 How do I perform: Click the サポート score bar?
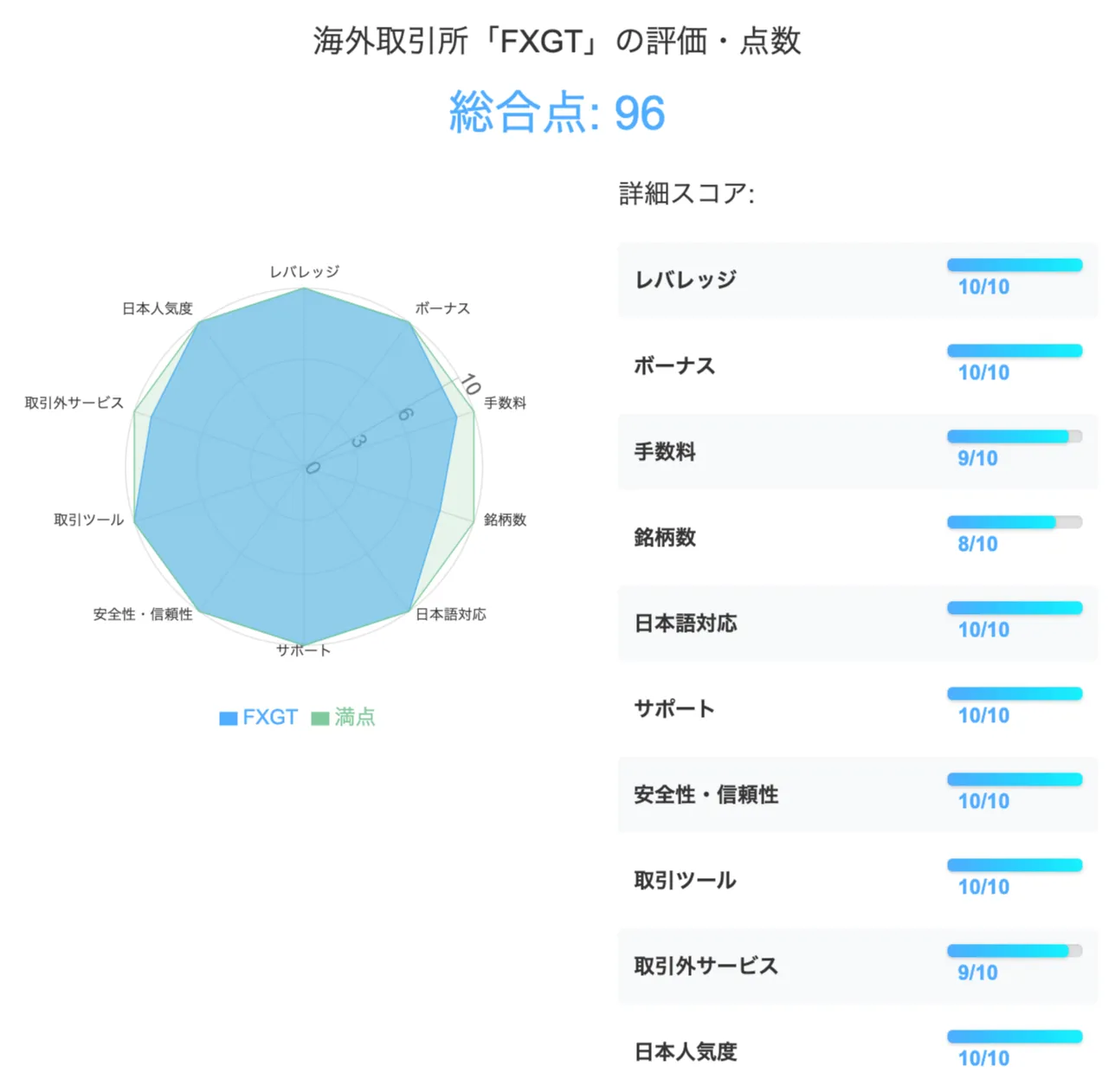coord(1015,694)
